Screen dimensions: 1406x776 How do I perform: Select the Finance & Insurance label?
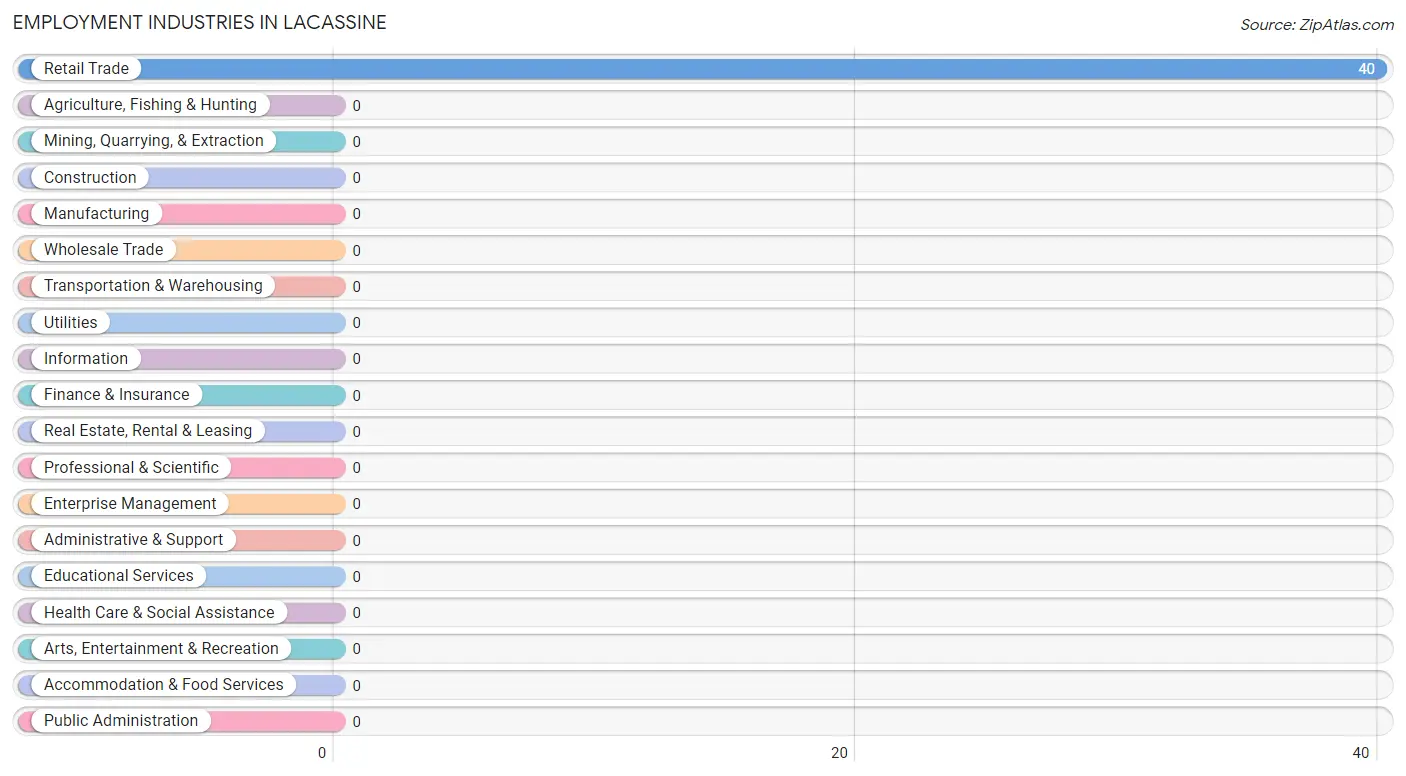point(116,395)
